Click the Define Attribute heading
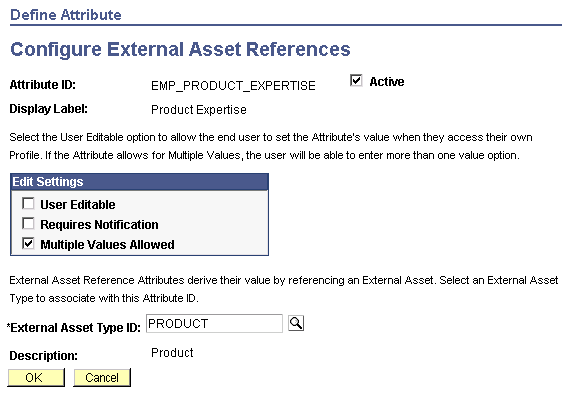This screenshot has width=568, height=396. (x=66, y=15)
